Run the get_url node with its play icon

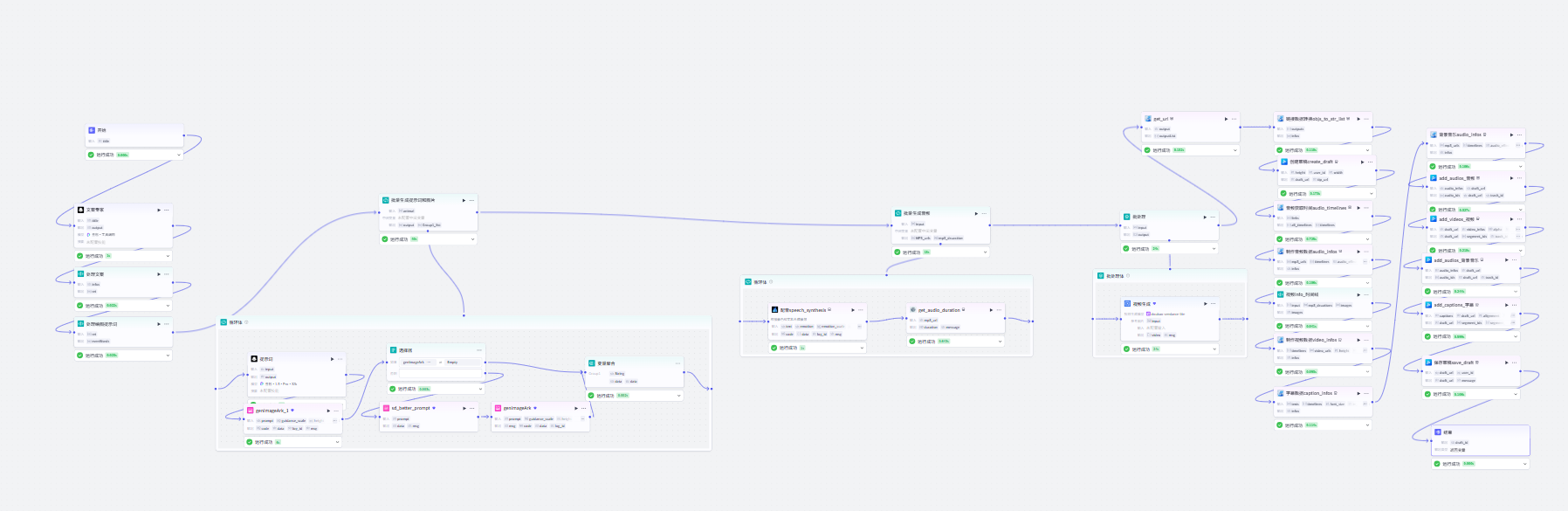[1226, 119]
